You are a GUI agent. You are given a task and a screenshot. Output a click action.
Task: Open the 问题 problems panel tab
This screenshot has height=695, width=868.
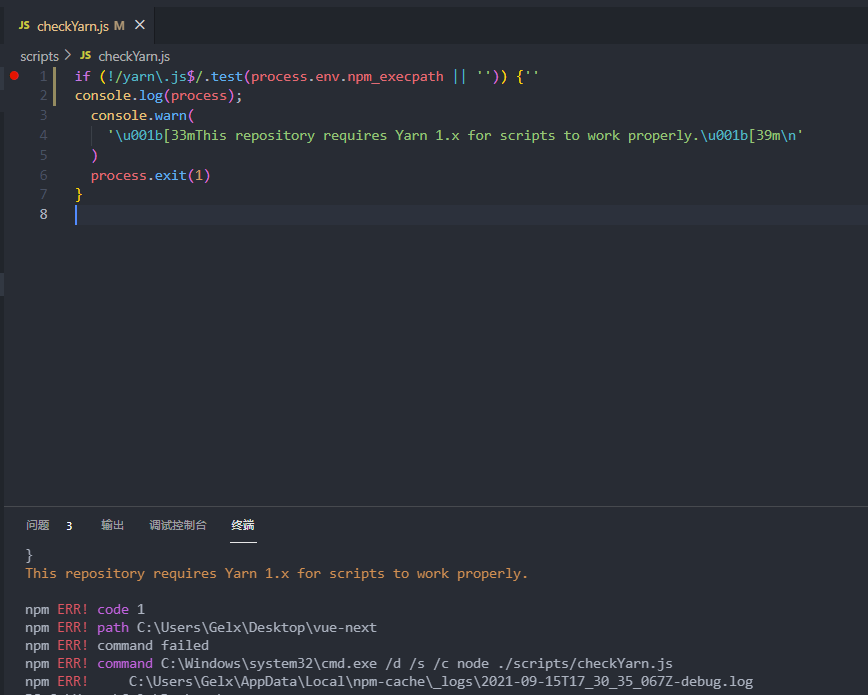pyautogui.click(x=38, y=525)
